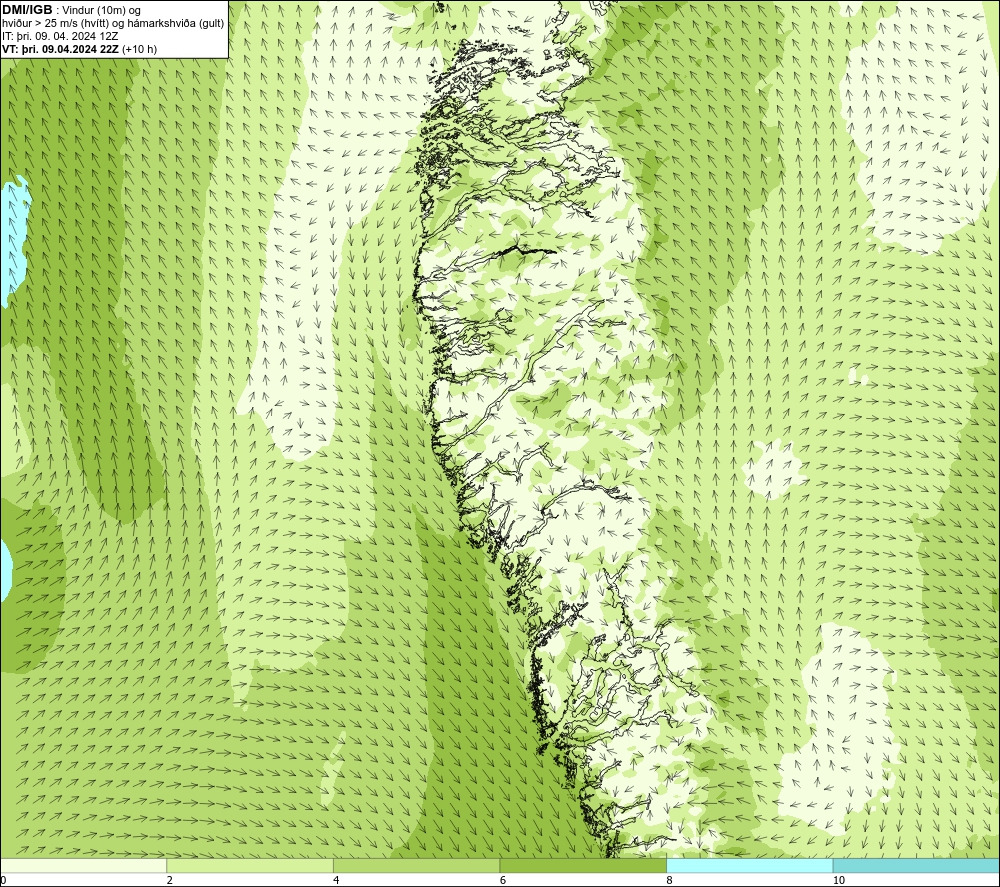Click the '(+10 h)' forecast offset text
The height and width of the screenshot is (887, 1000).
click(139, 49)
